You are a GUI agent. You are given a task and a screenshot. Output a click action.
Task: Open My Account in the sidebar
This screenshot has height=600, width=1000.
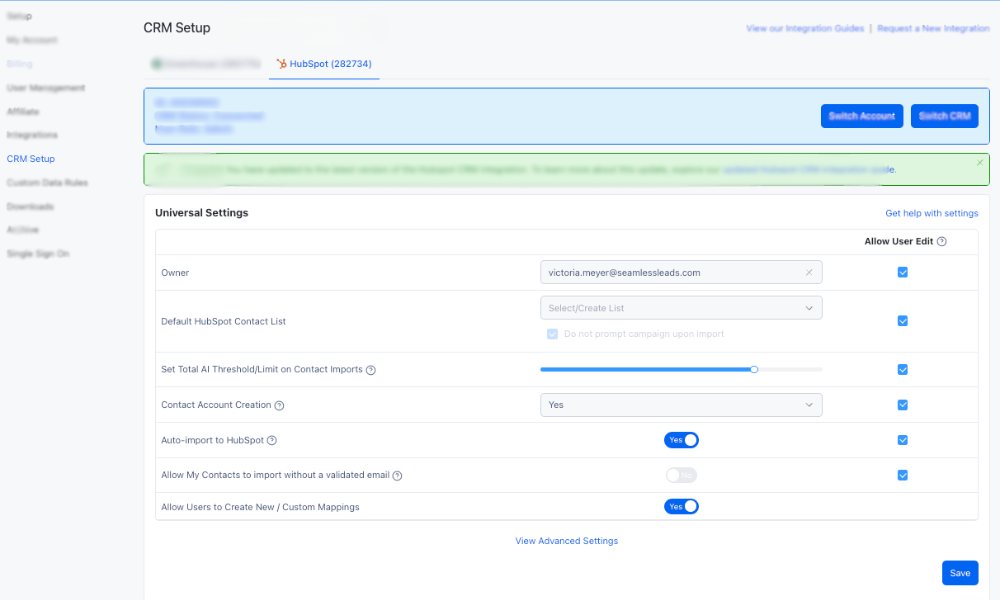click(32, 40)
